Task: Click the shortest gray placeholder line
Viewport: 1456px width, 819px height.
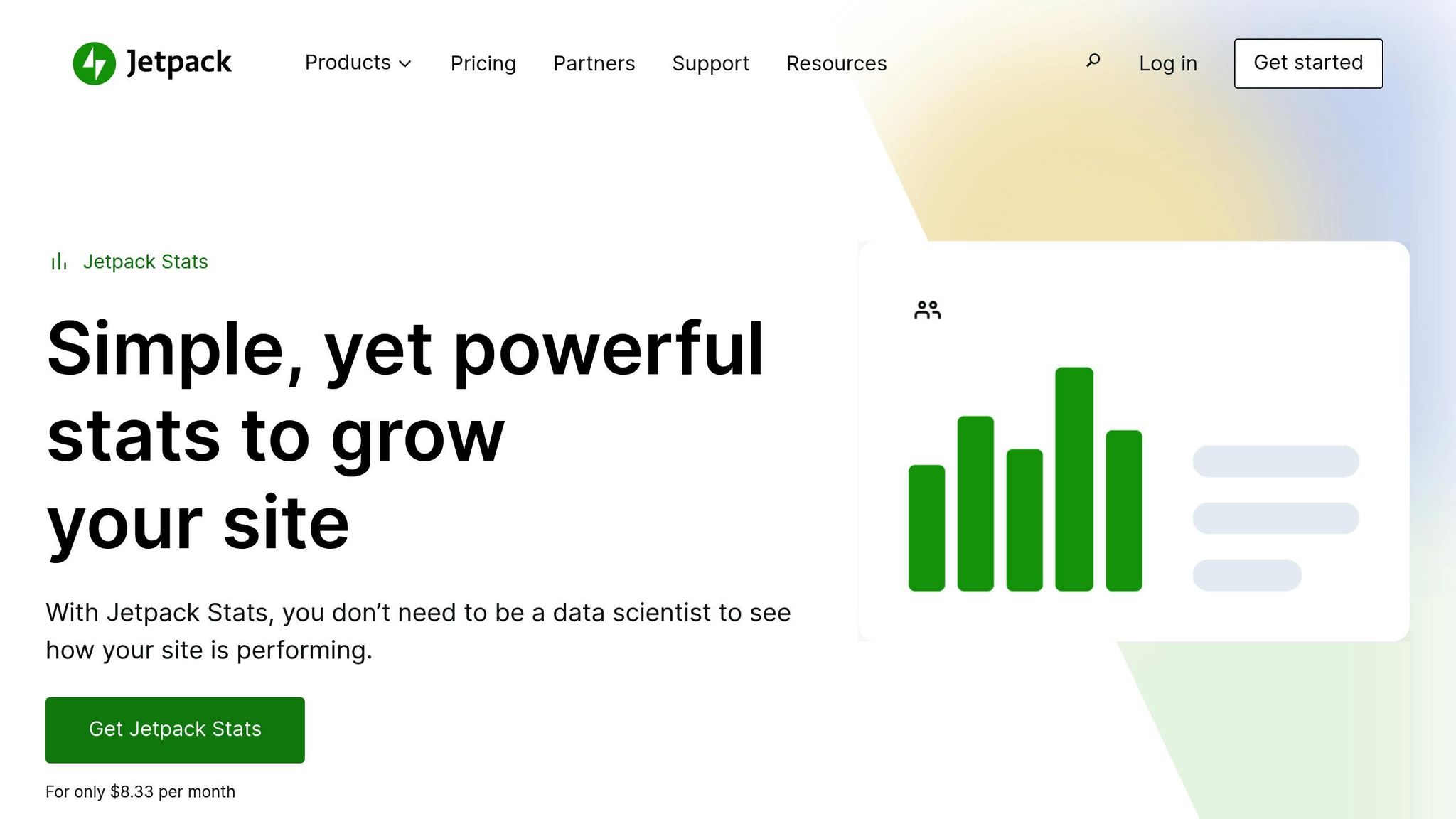Action: pyautogui.click(x=1247, y=574)
